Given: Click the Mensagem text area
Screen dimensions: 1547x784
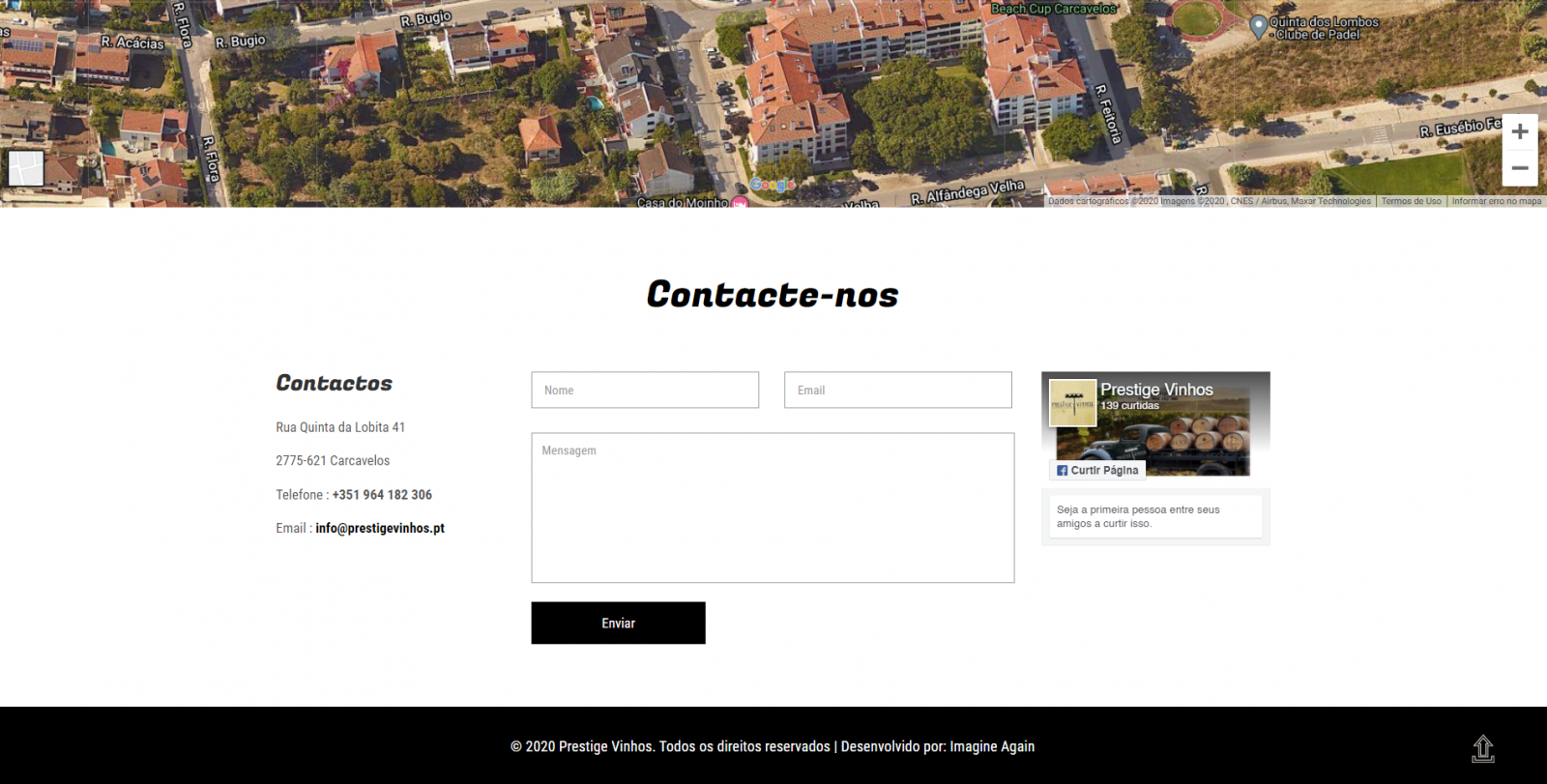Looking at the screenshot, I should coord(773,508).
